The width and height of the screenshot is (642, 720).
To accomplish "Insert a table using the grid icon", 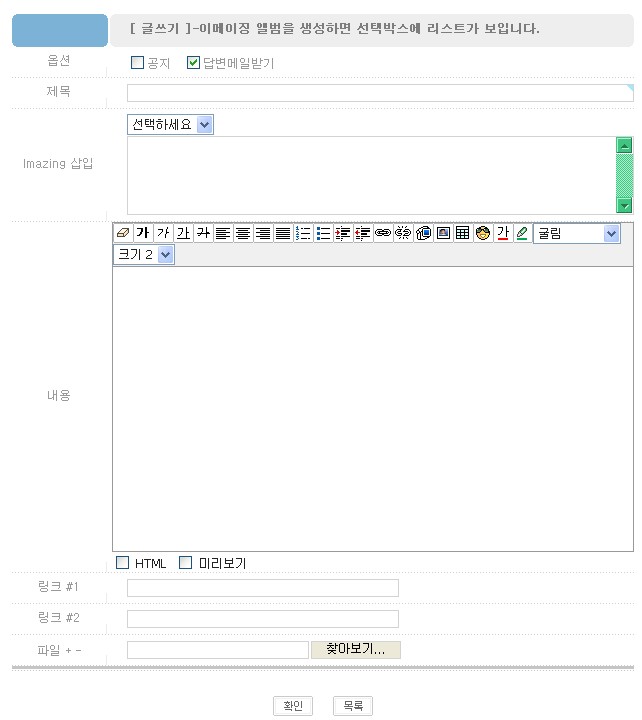I will coord(463,233).
